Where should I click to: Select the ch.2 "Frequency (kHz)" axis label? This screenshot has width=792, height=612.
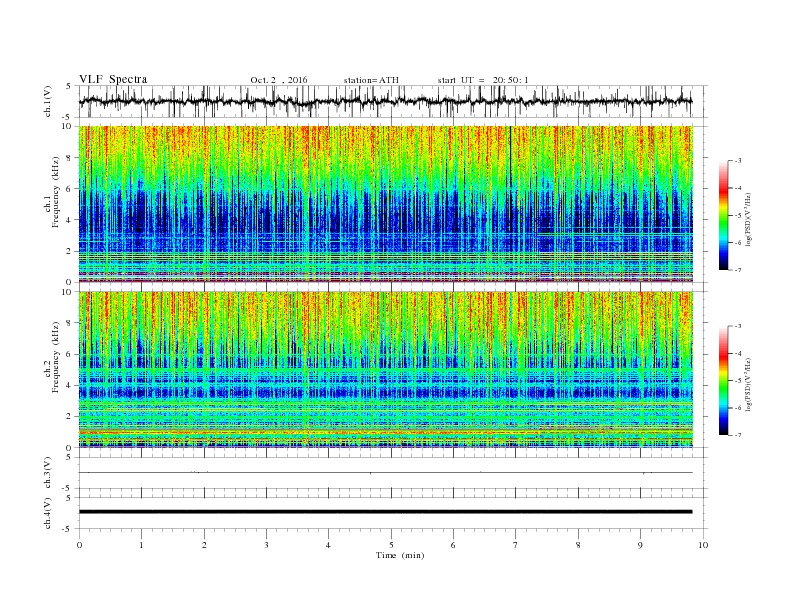click(x=55, y=356)
